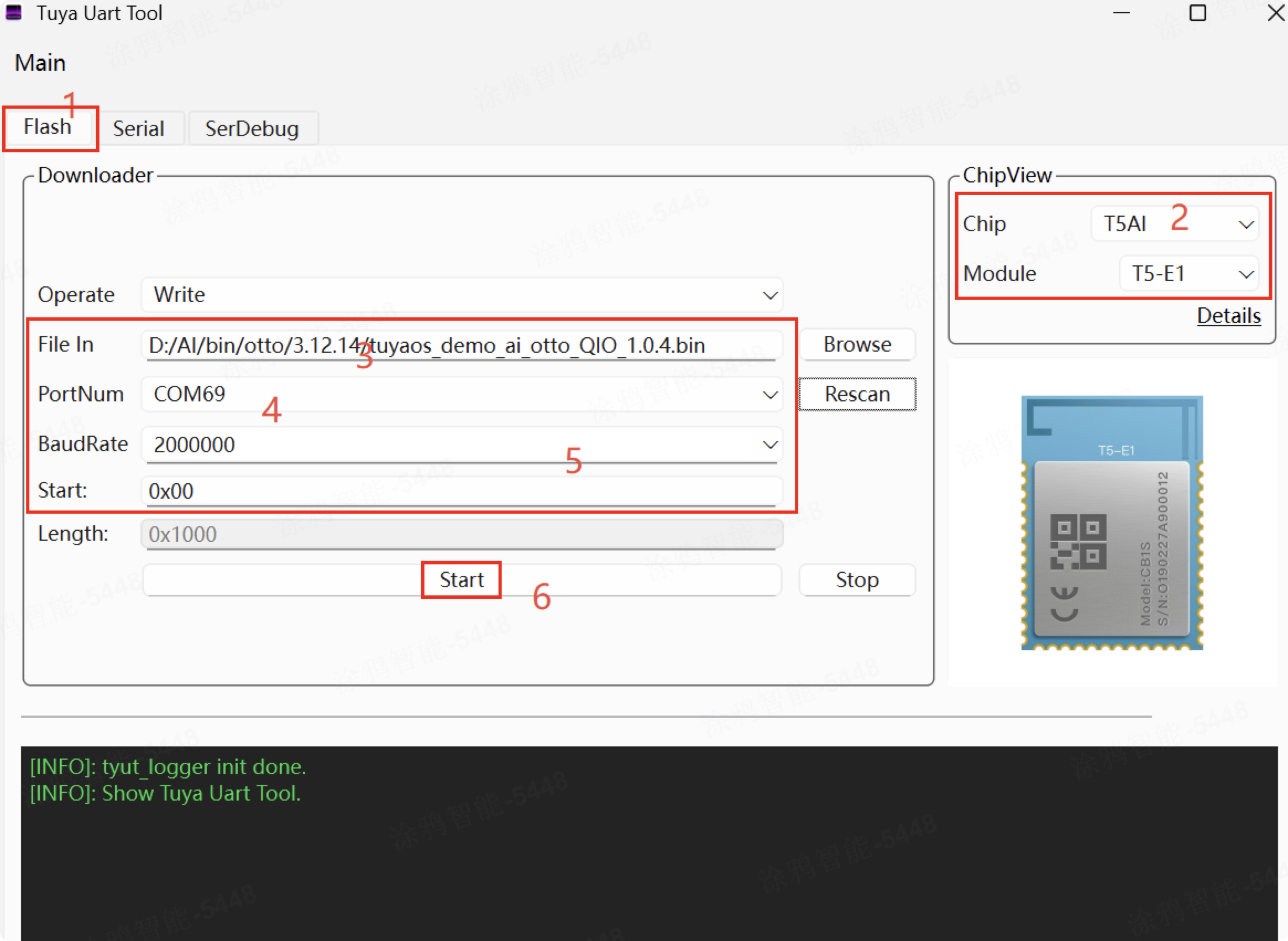Click the File In path field

[462, 344]
